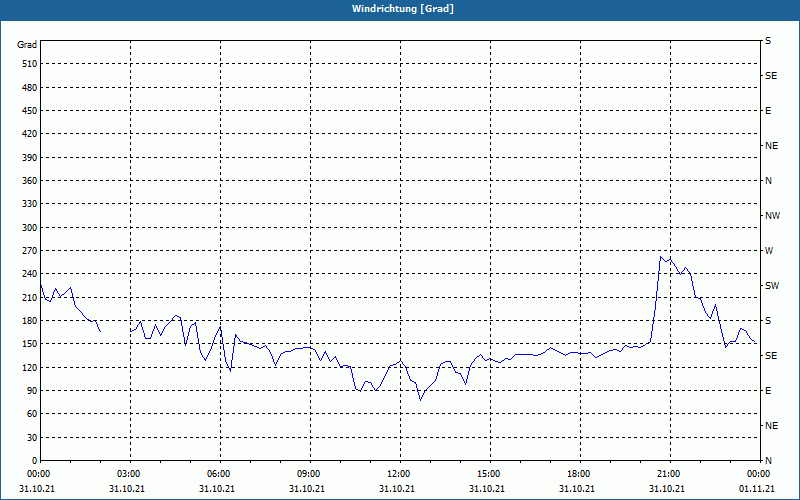Click the y-axis value 60
This screenshot has height=500, width=800.
[x=32, y=414]
